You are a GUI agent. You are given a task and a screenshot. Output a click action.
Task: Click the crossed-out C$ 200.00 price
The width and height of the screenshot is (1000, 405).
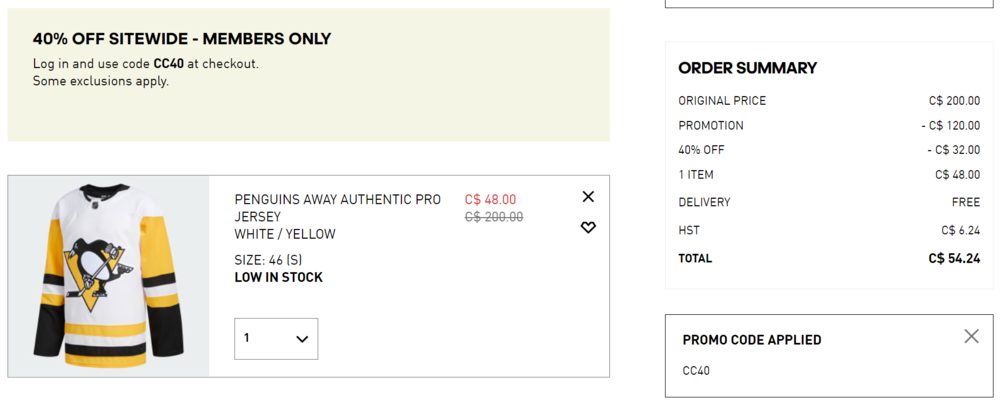494,217
